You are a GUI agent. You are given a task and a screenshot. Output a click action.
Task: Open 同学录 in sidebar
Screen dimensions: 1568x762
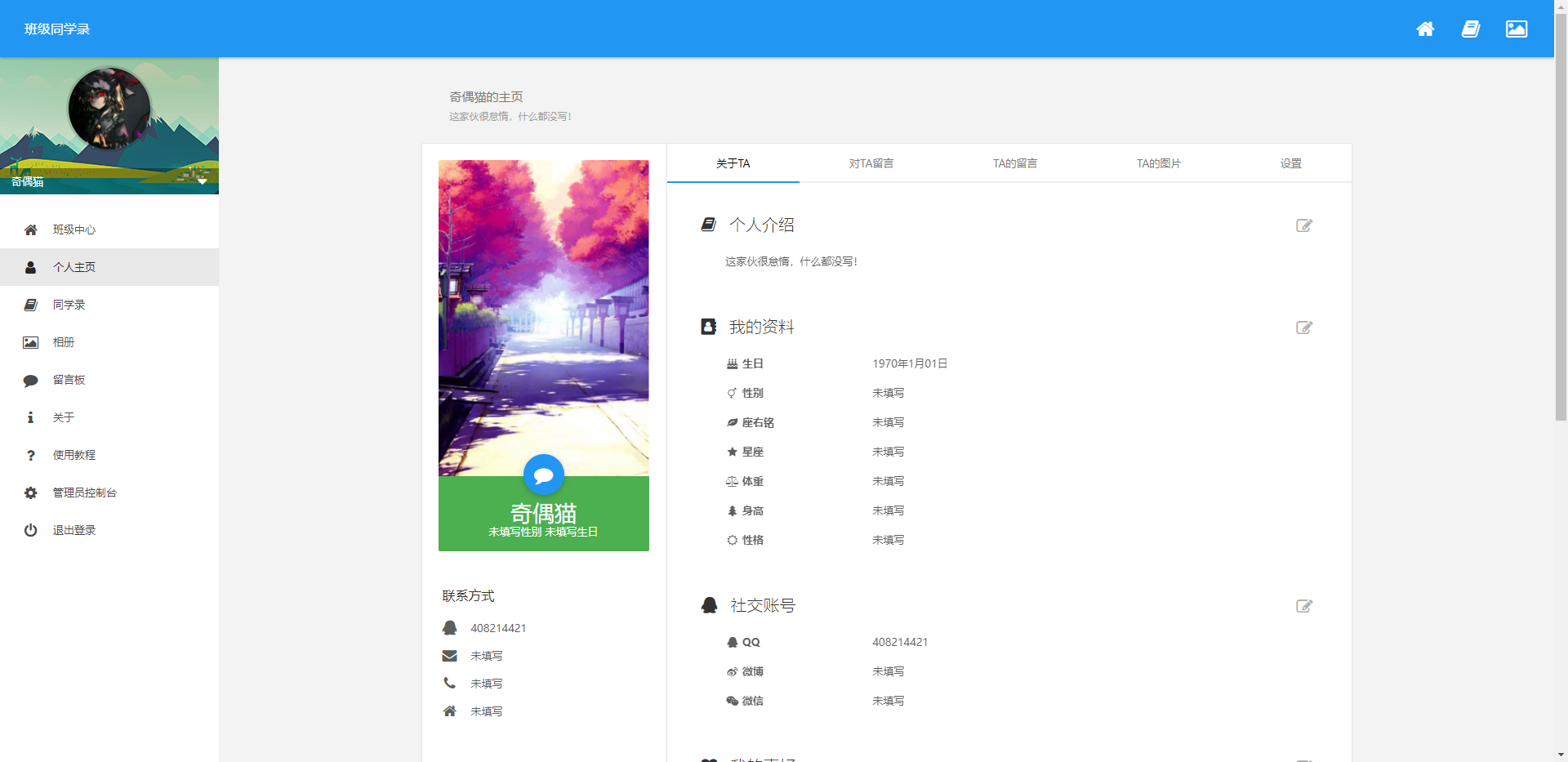click(x=109, y=305)
